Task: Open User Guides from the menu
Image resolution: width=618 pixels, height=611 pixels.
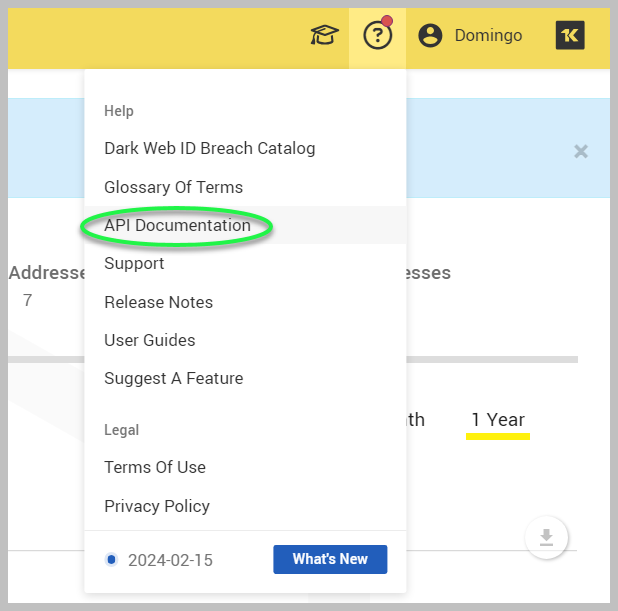Action: (149, 340)
